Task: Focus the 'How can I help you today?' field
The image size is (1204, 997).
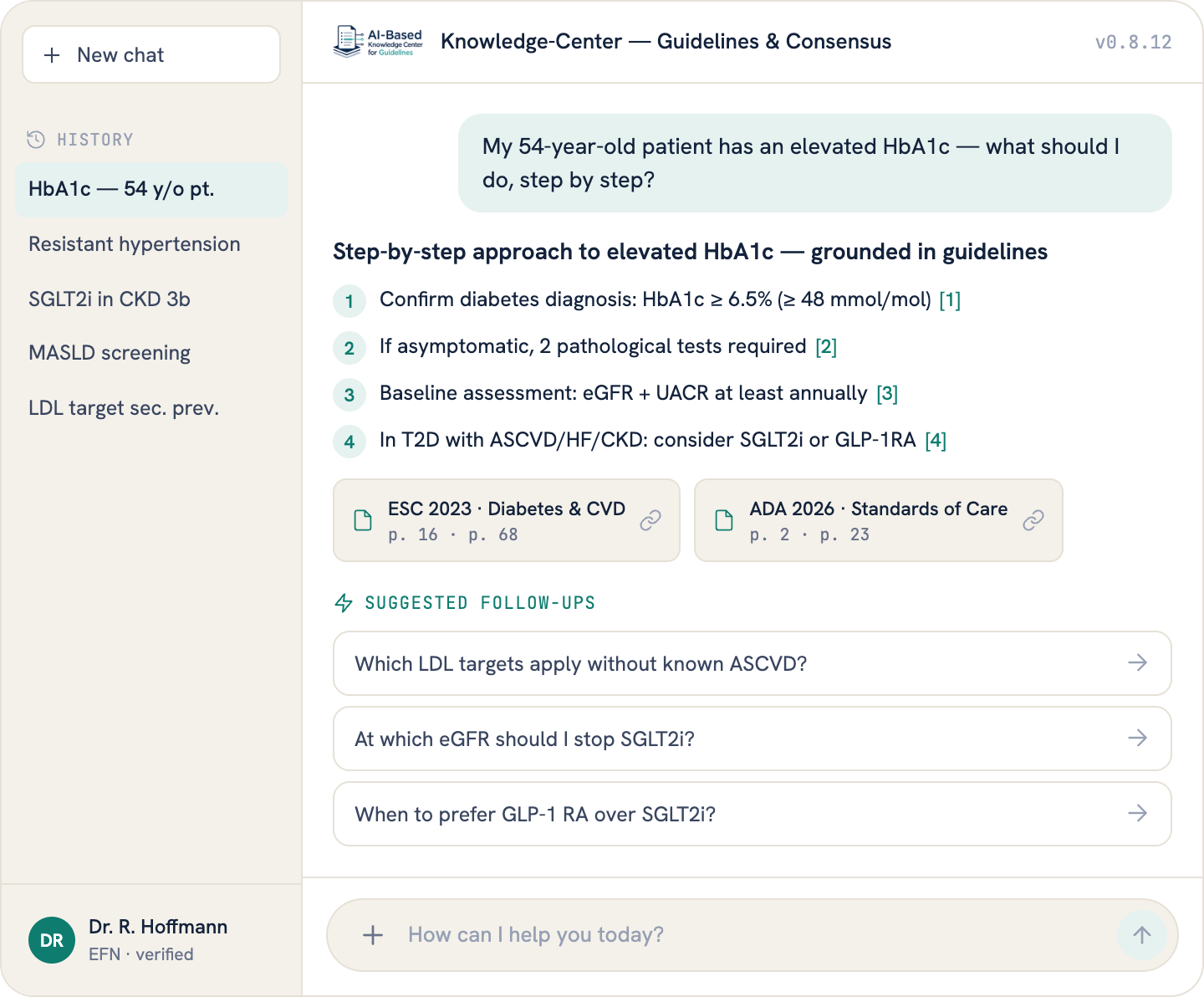Action: [752, 935]
